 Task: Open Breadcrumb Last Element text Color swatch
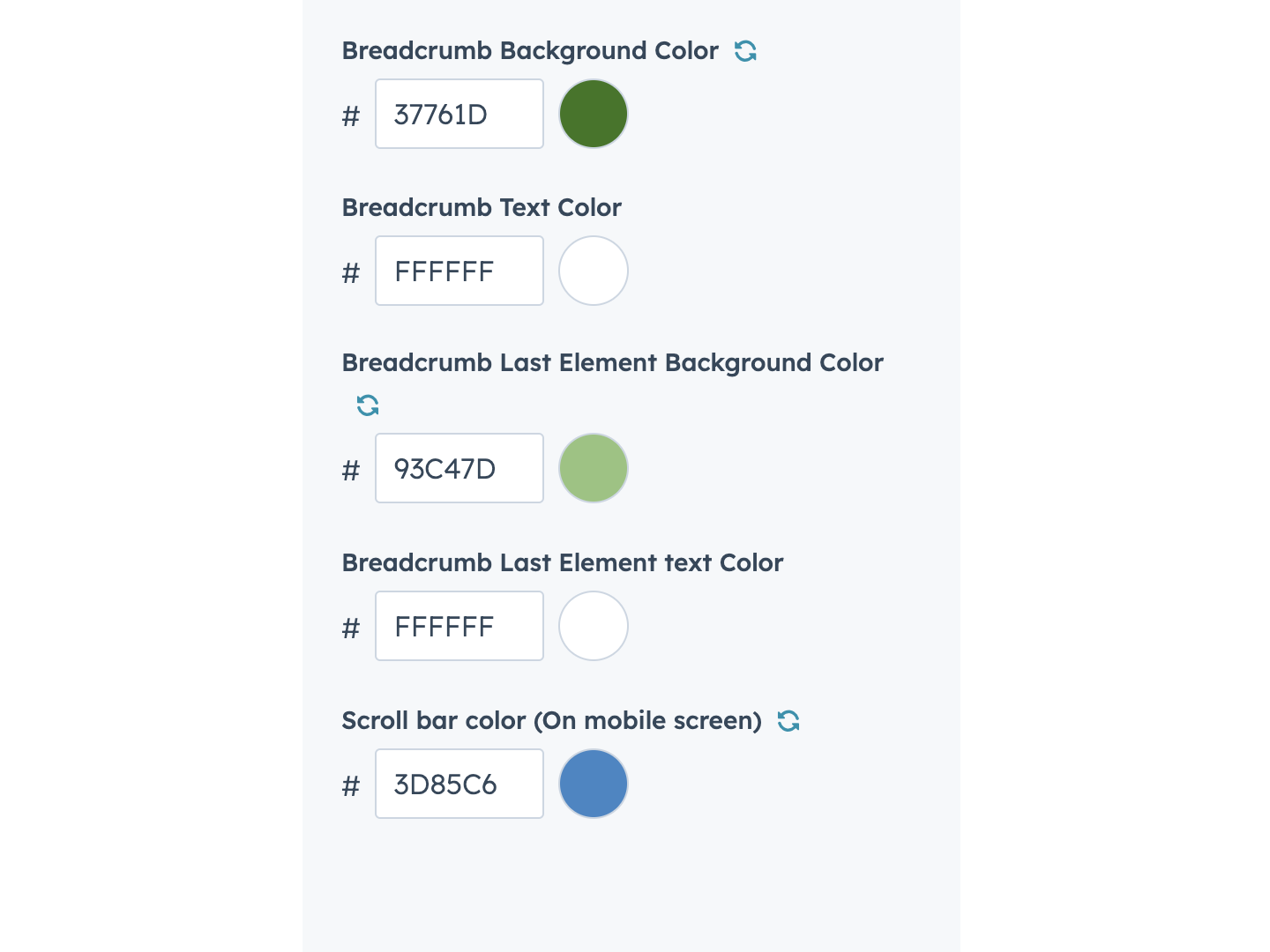(x=594, y=626)
